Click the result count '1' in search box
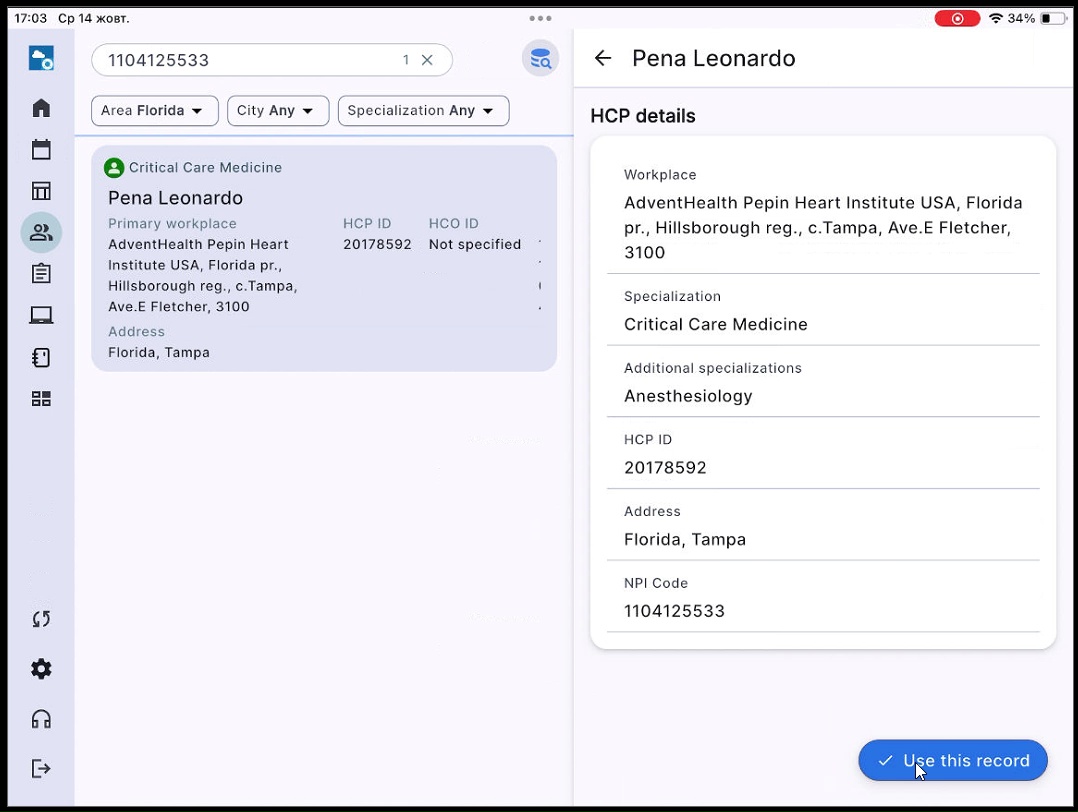1078x812 pixels. pos(406,60)
